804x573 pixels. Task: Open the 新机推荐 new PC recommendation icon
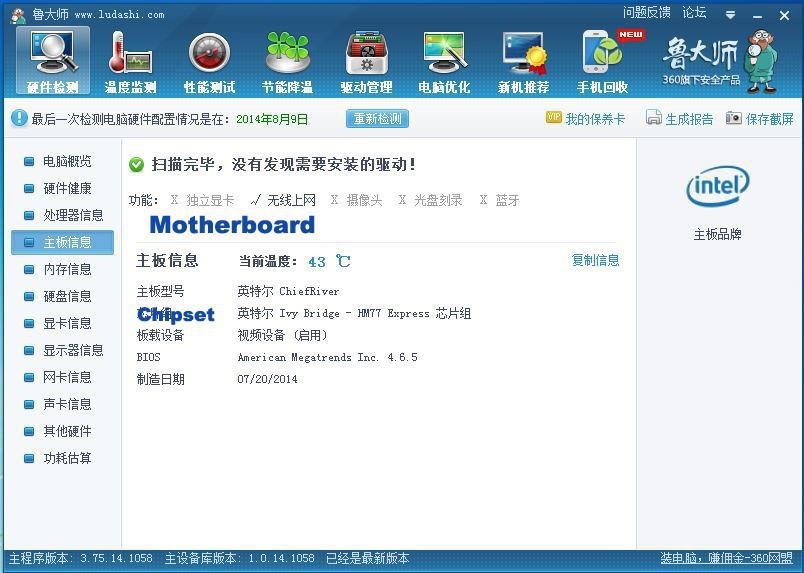point(523,61)
